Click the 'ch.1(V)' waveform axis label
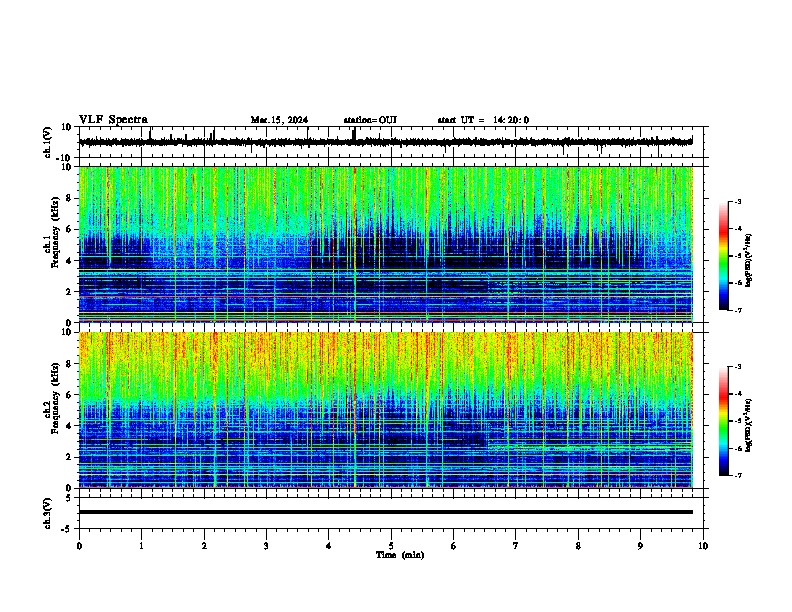The width and height of the screenshot is (792, 612). (47, 142)
